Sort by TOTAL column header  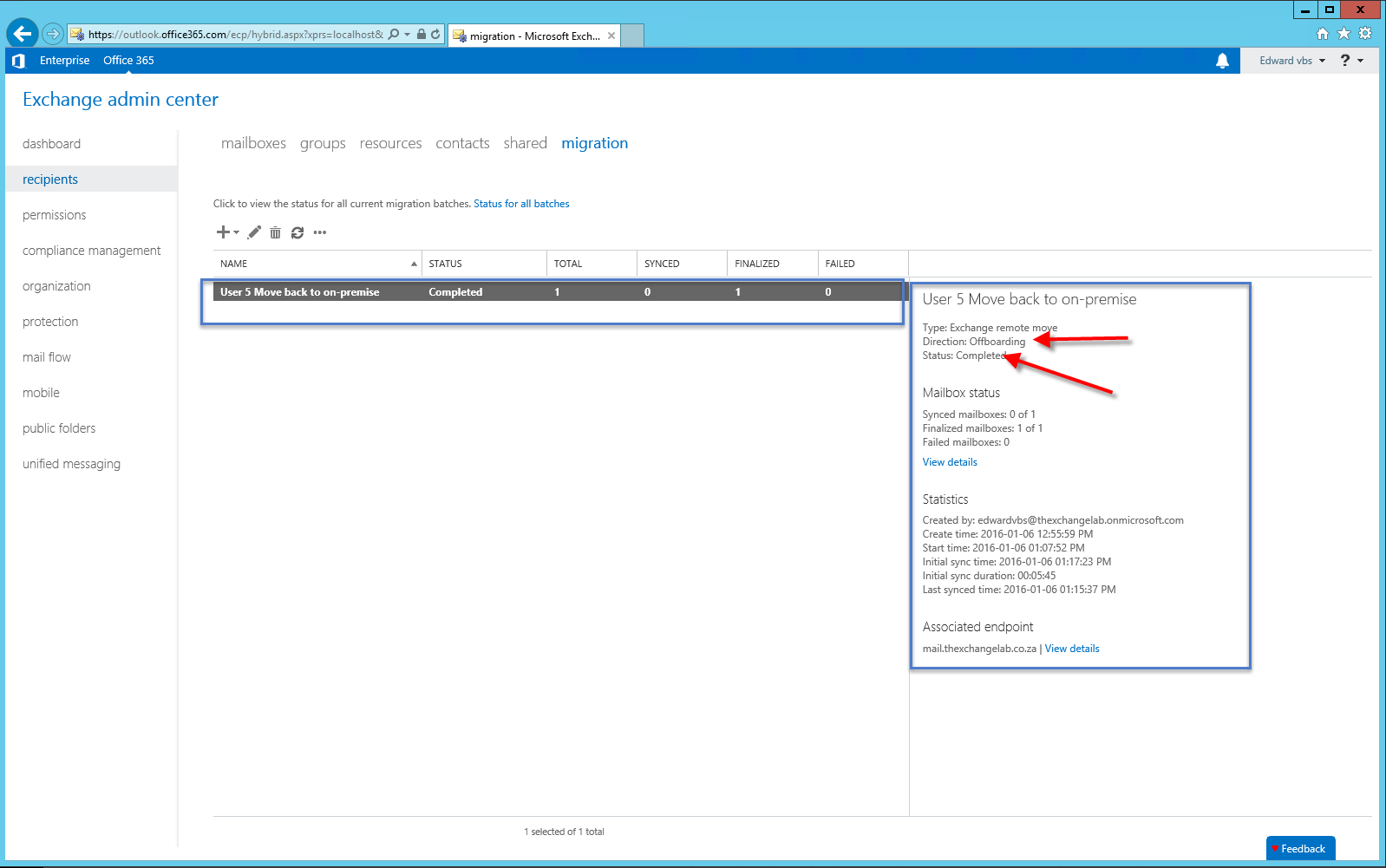(x=592, y=264)
